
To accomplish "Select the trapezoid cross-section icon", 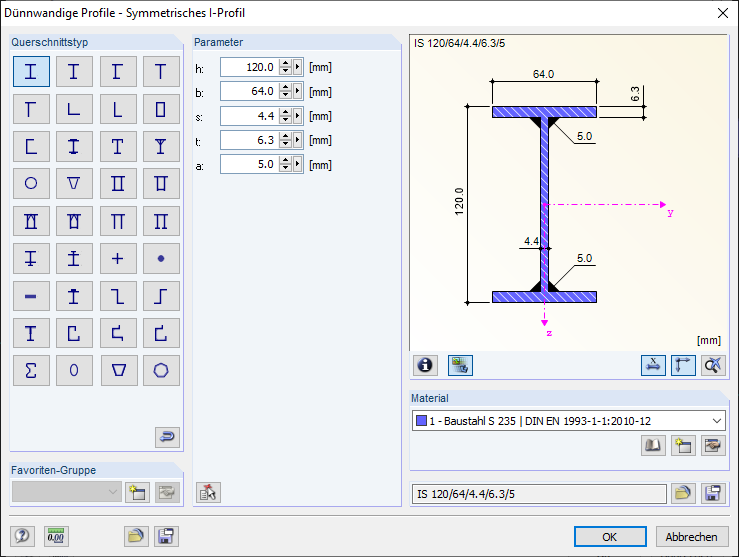I will 118,370.
